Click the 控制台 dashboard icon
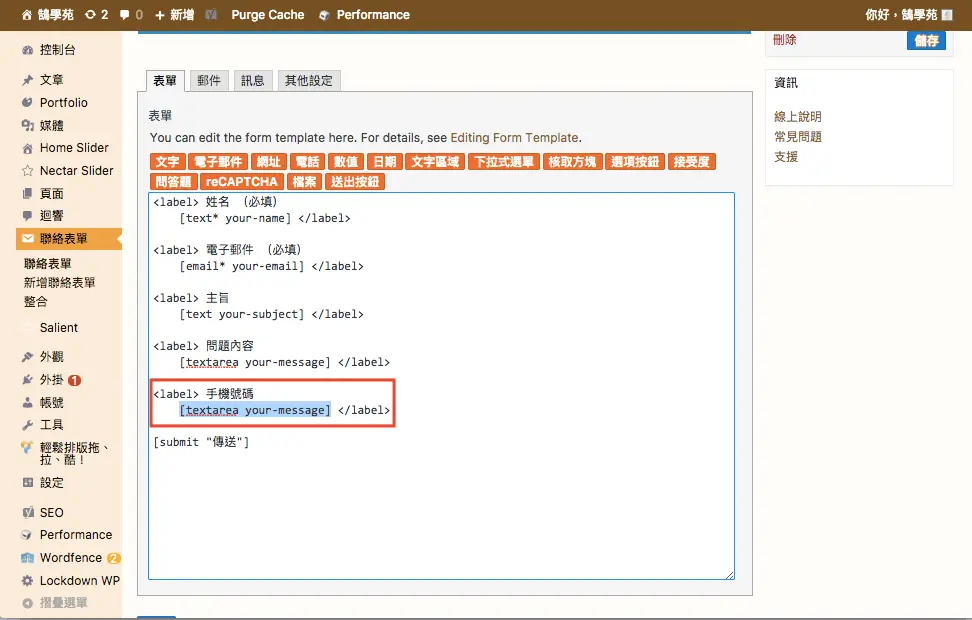972x620 pixels. (27, 50)
